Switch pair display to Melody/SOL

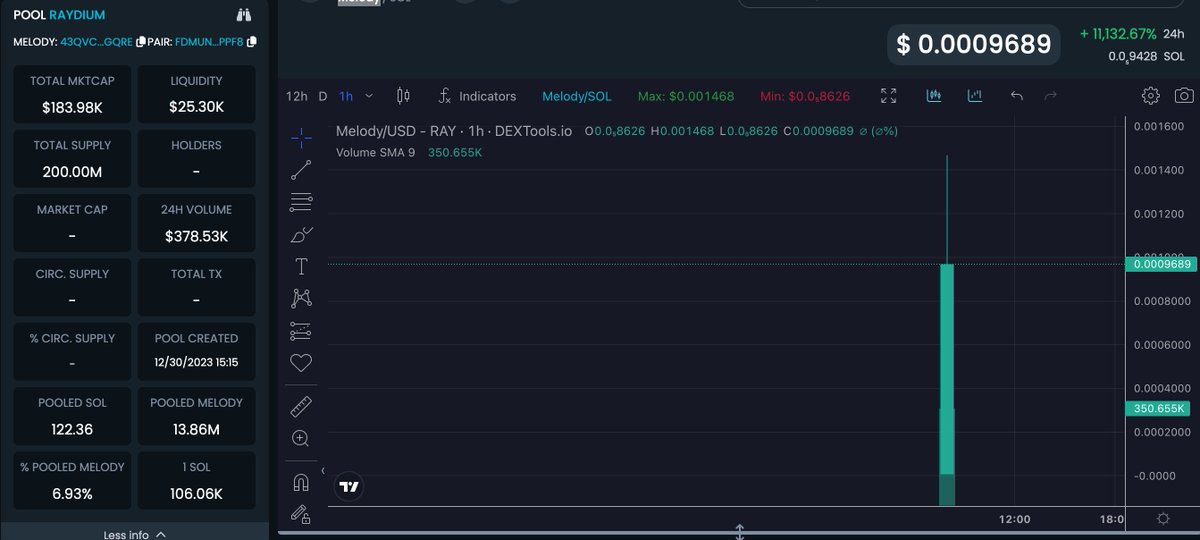coord(575,96)
